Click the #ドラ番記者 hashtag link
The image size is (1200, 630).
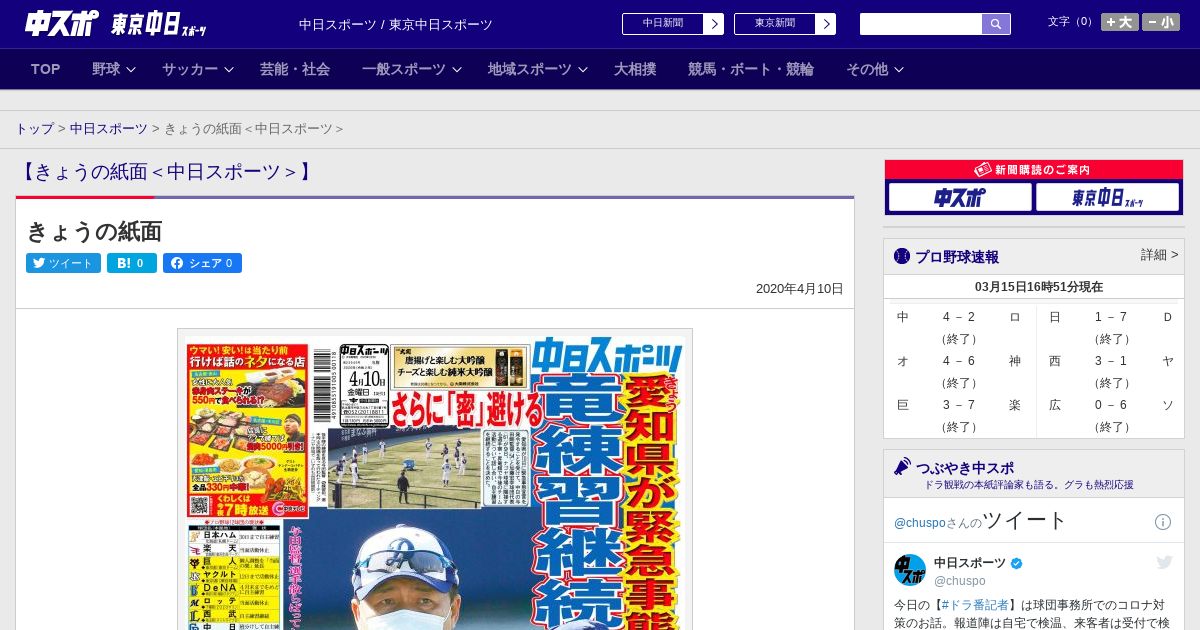point(975,605)
